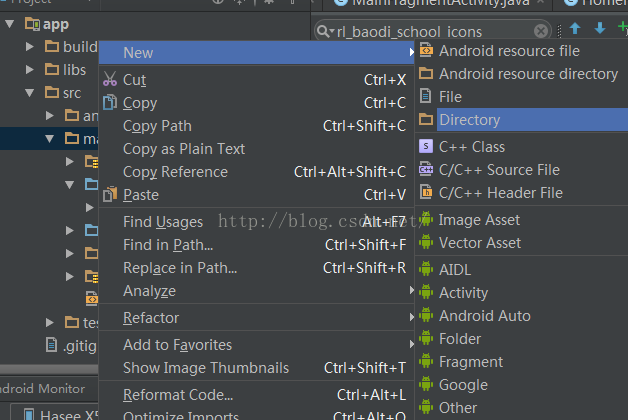Click the Paste clipboard icon
Image resolution: width=628 pixels, height=420 pixels.
[x=110, y=195]
